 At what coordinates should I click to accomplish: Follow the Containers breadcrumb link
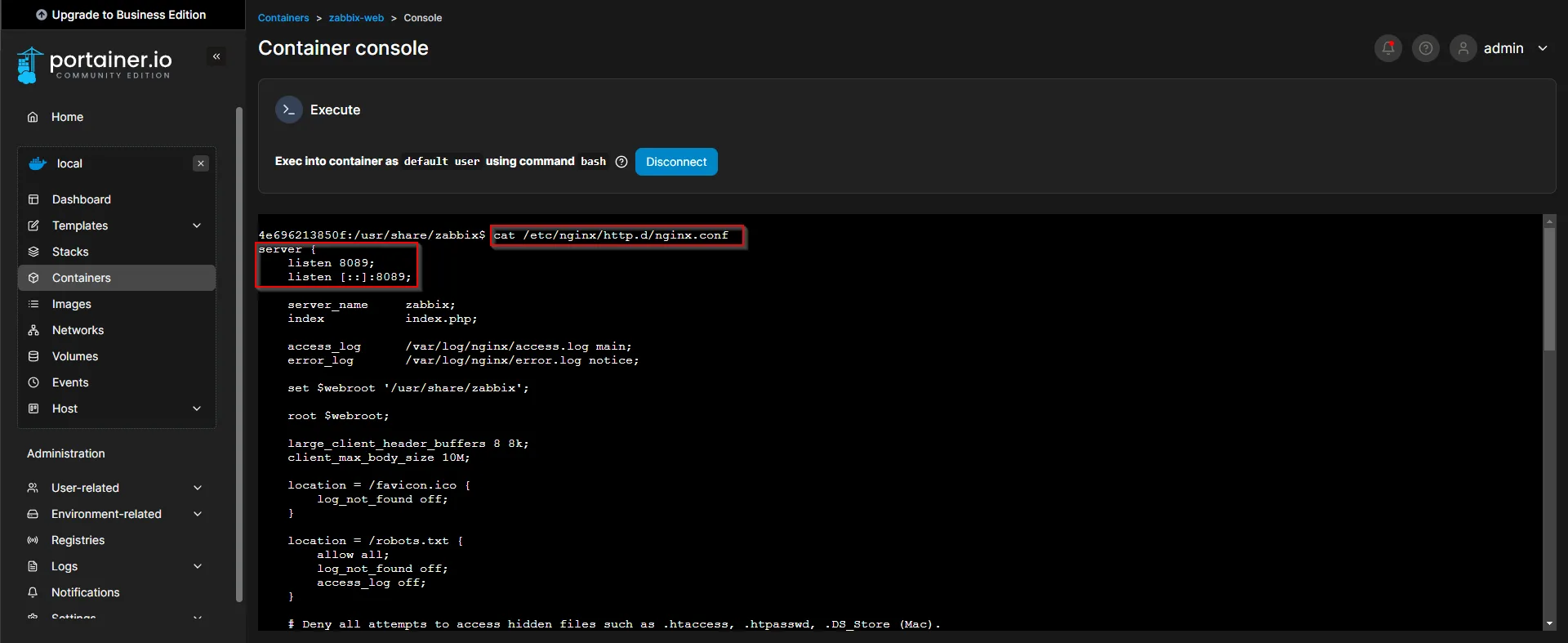[283, 18]
